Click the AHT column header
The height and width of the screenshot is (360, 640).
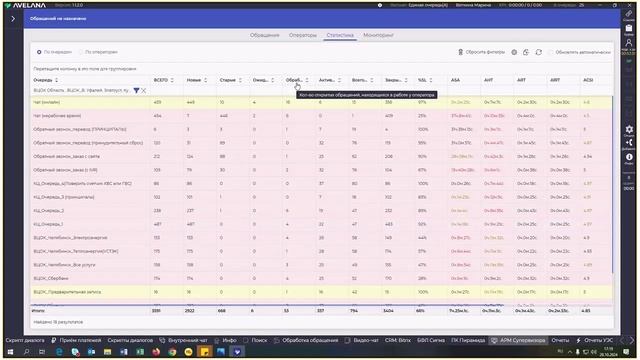(x=489, y=80)
